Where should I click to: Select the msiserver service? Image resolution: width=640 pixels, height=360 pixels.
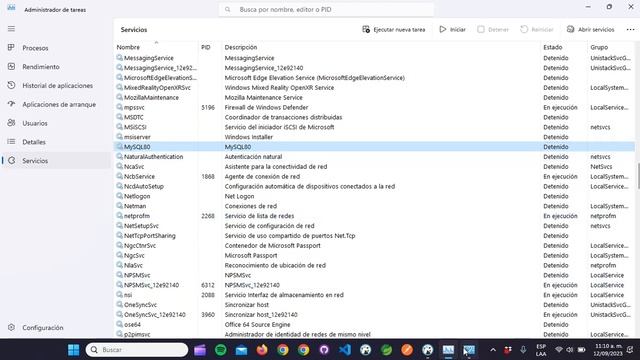click(x=374, y=137)
